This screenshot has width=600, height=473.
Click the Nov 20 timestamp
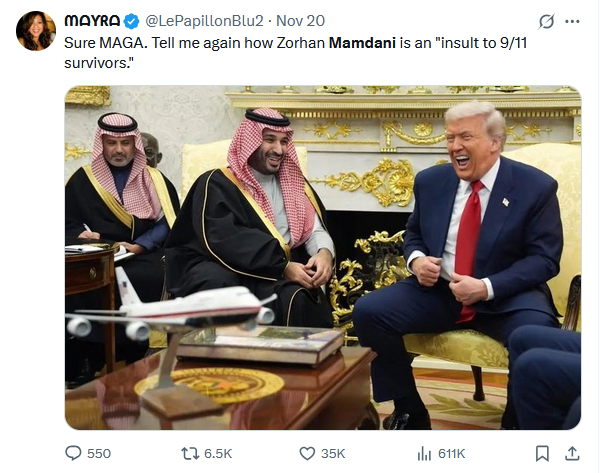(300, 21)
